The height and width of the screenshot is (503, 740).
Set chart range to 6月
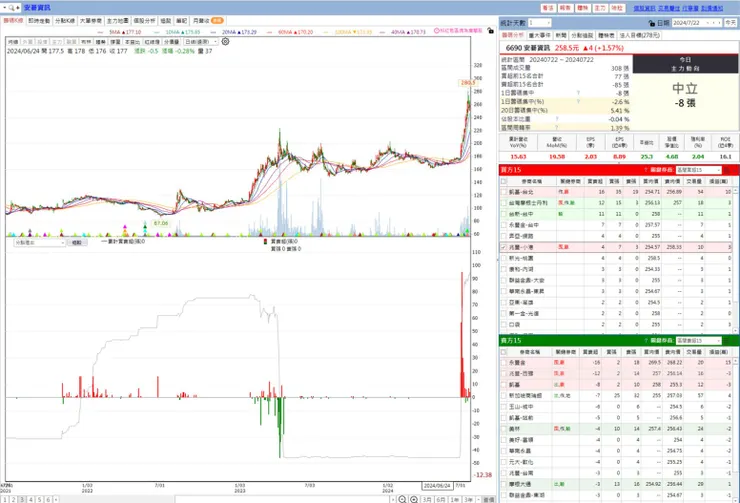(x=440, y=499)
